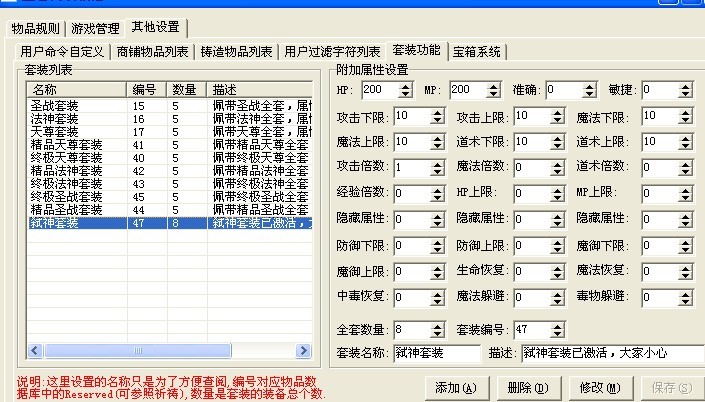Sort list by 名称 column header
This screenshot has width=705, height=402.
pos(77,90)
